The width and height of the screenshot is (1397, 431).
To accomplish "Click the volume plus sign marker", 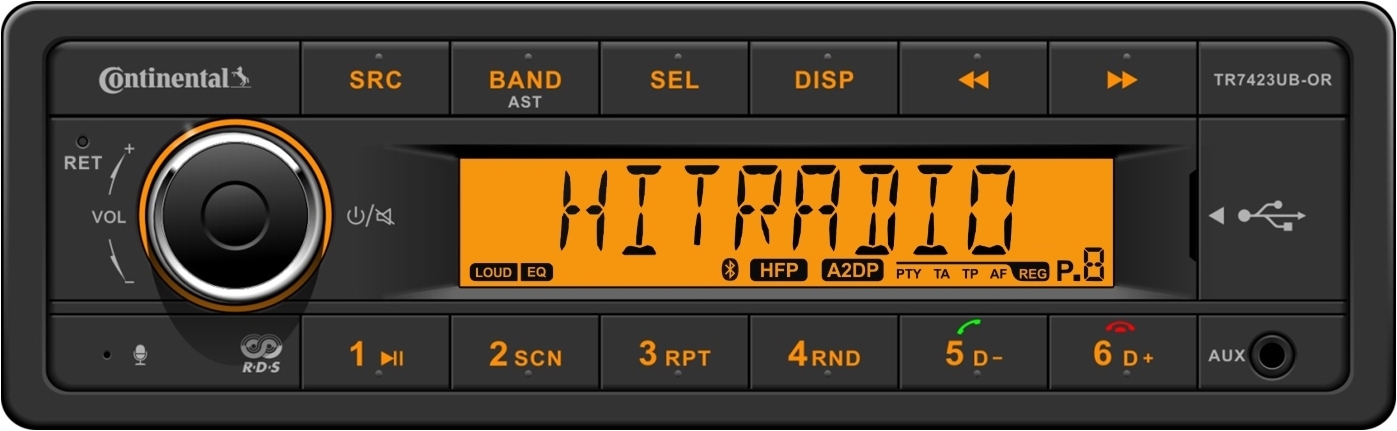I will click(x=129, y=148).
